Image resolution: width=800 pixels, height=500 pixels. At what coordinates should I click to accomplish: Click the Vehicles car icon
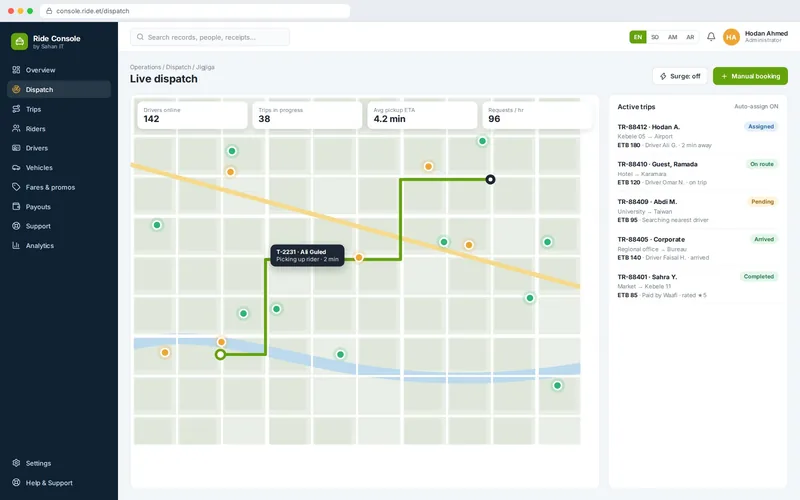[16, 167]
